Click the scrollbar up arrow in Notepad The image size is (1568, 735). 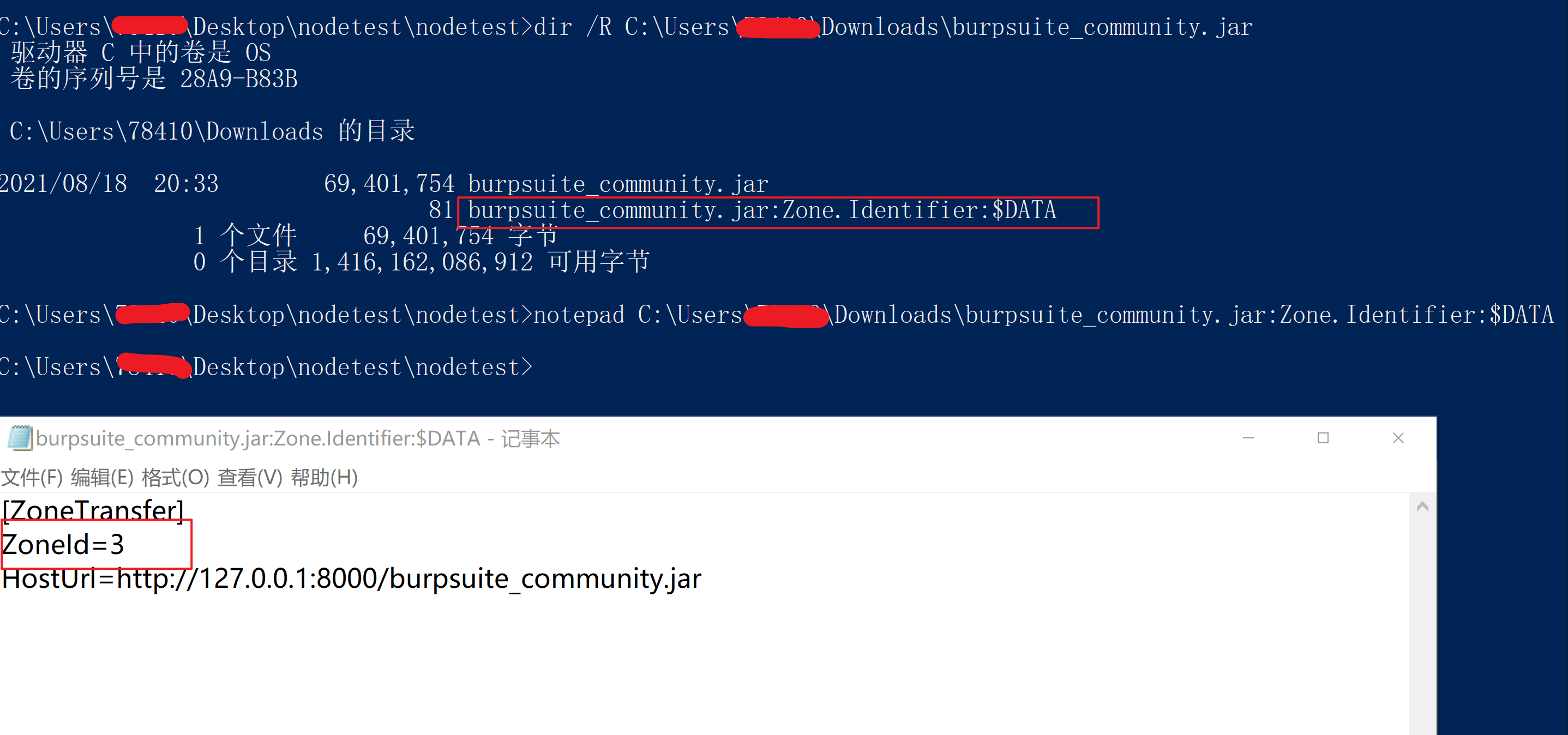click(x=1422, y=507)
